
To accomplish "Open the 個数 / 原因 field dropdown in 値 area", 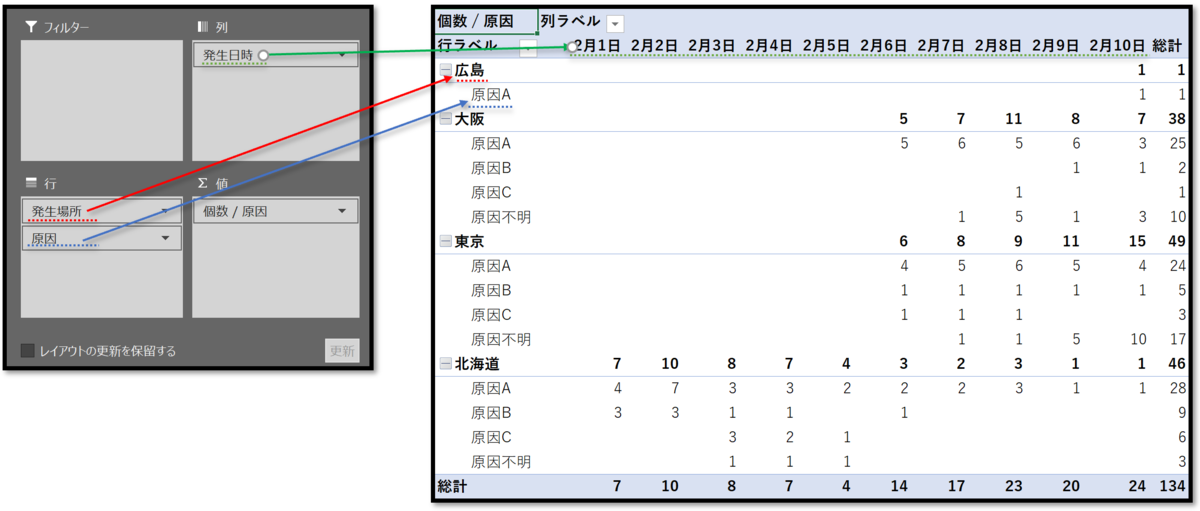I will [343, 211].
